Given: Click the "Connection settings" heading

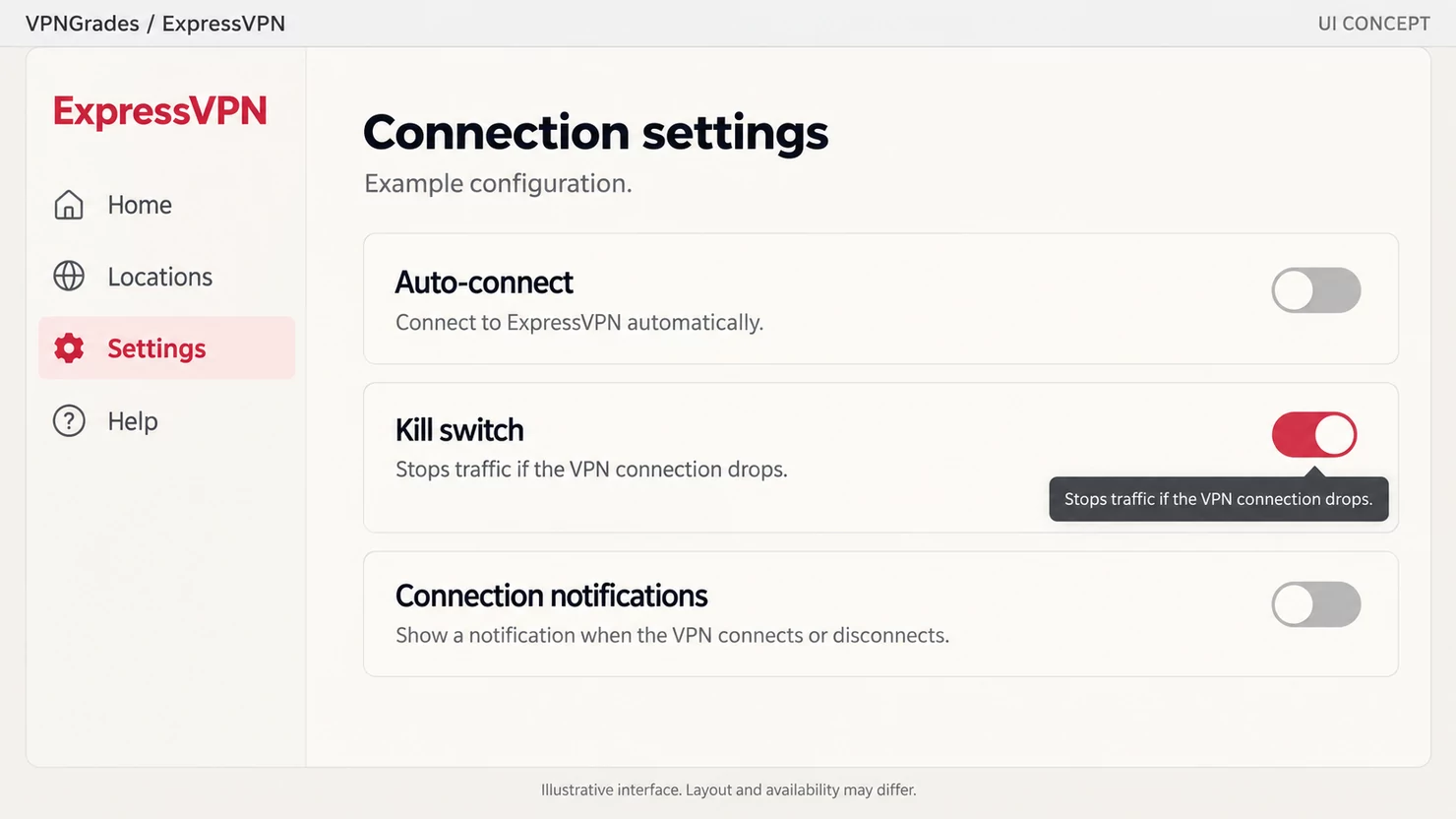Looking at the screenshot, I should (x=596, y=133).
